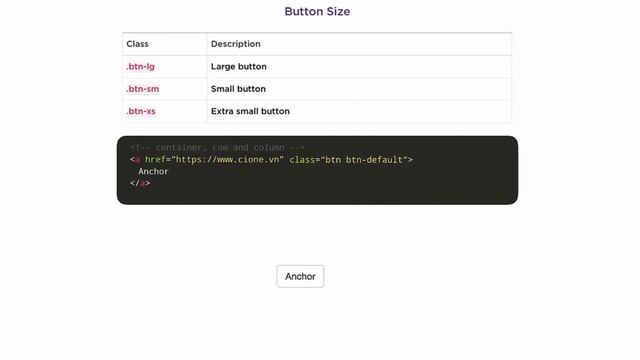
Task: Select the Button Size heading
Action: [x=317, y=11]
